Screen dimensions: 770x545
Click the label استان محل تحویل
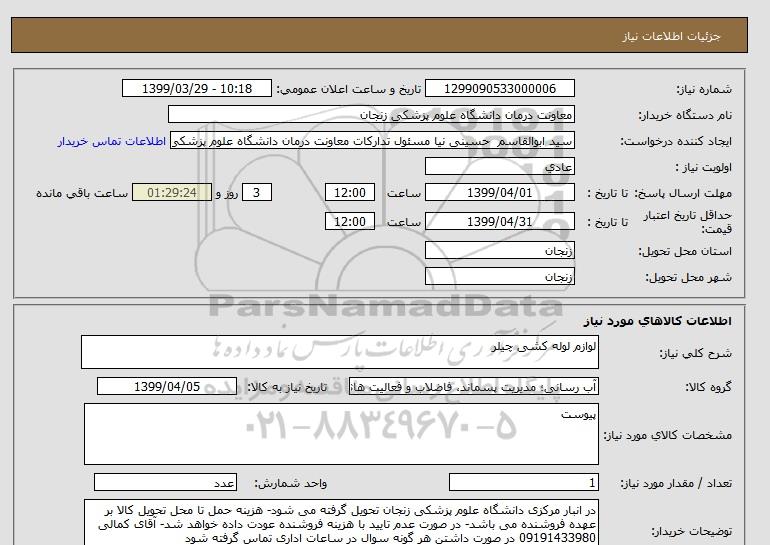685,251
